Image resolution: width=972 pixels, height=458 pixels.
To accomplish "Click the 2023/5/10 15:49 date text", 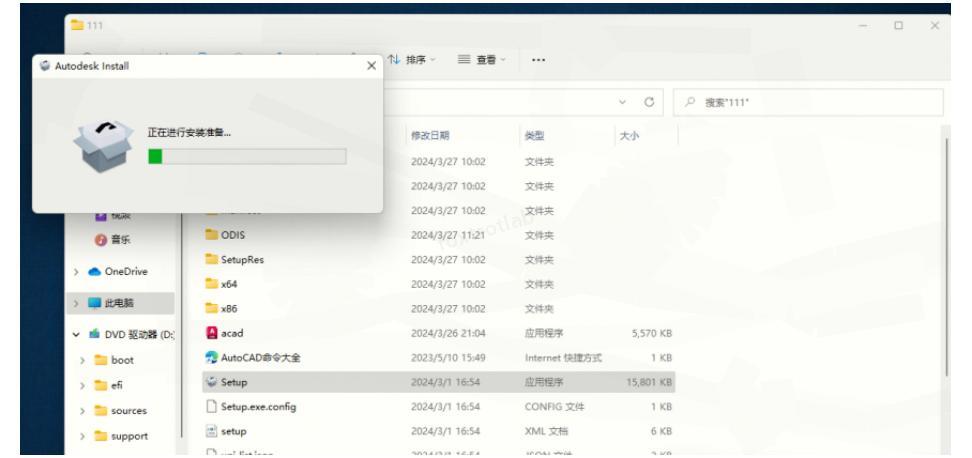I will [448, 358].
